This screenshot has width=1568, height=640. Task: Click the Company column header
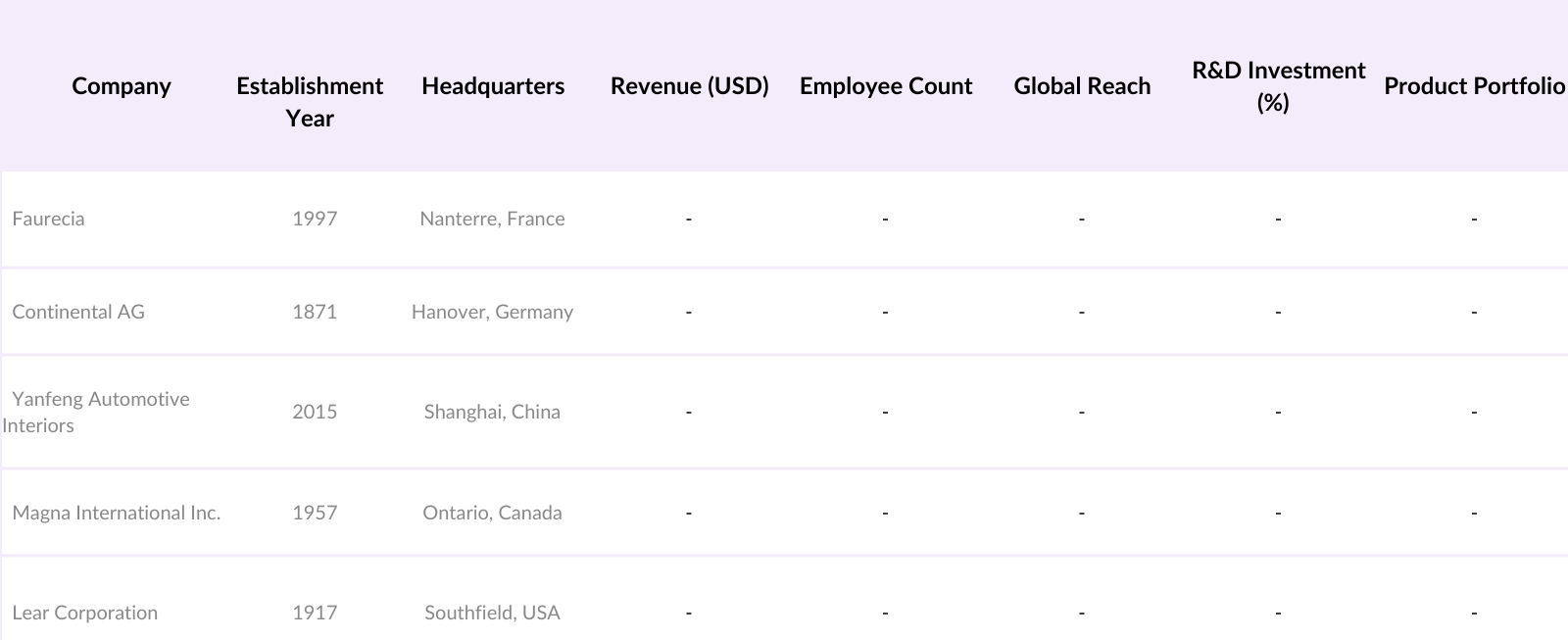coord(122,86)
